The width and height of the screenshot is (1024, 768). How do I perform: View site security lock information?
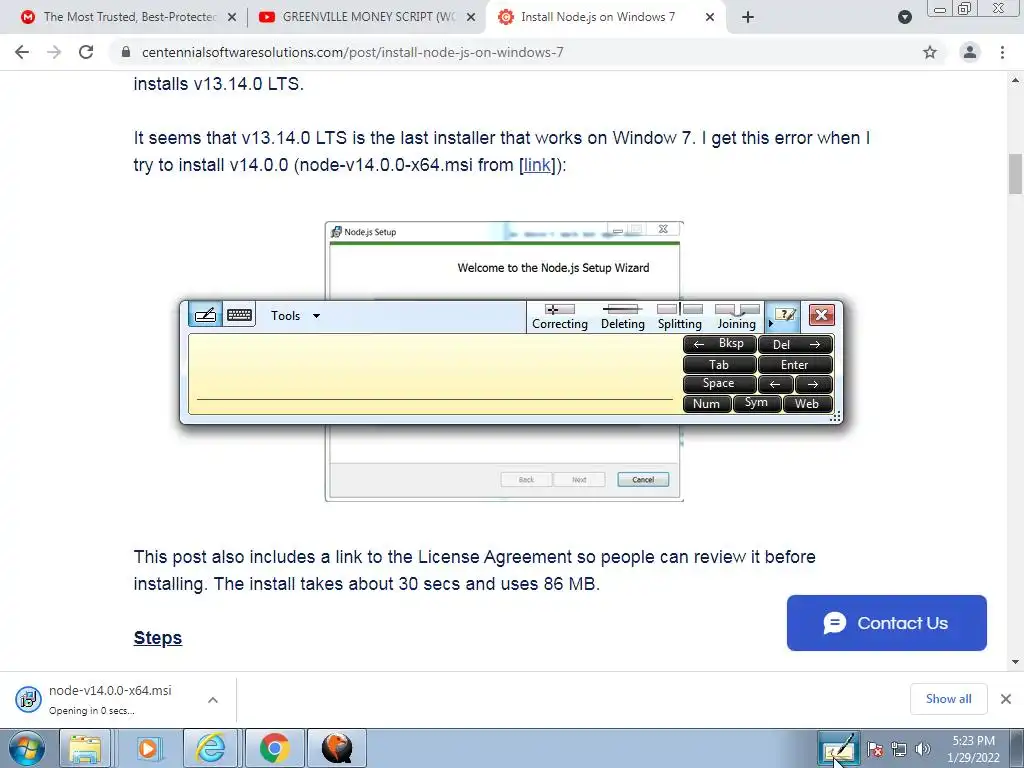click(126, 52)
